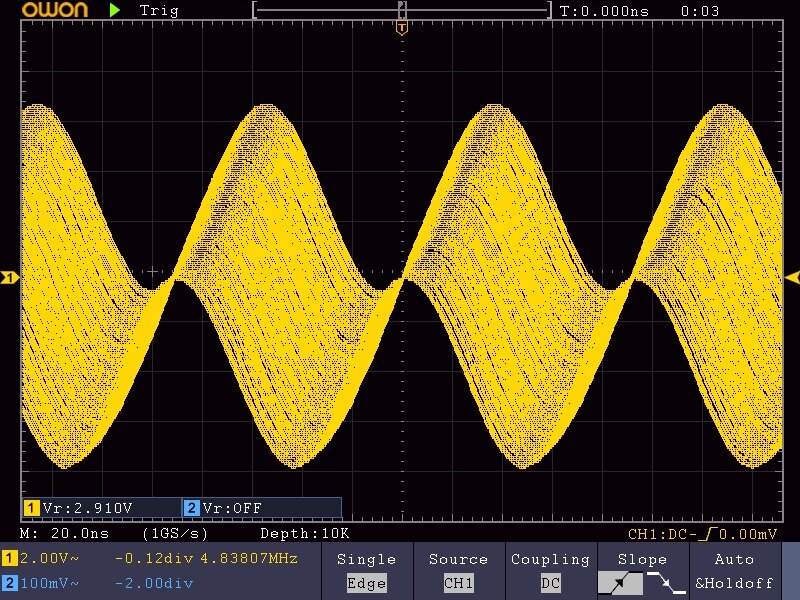Click the Vr:OFF measurement readout
800x600 pixels.
coord(232,508)
